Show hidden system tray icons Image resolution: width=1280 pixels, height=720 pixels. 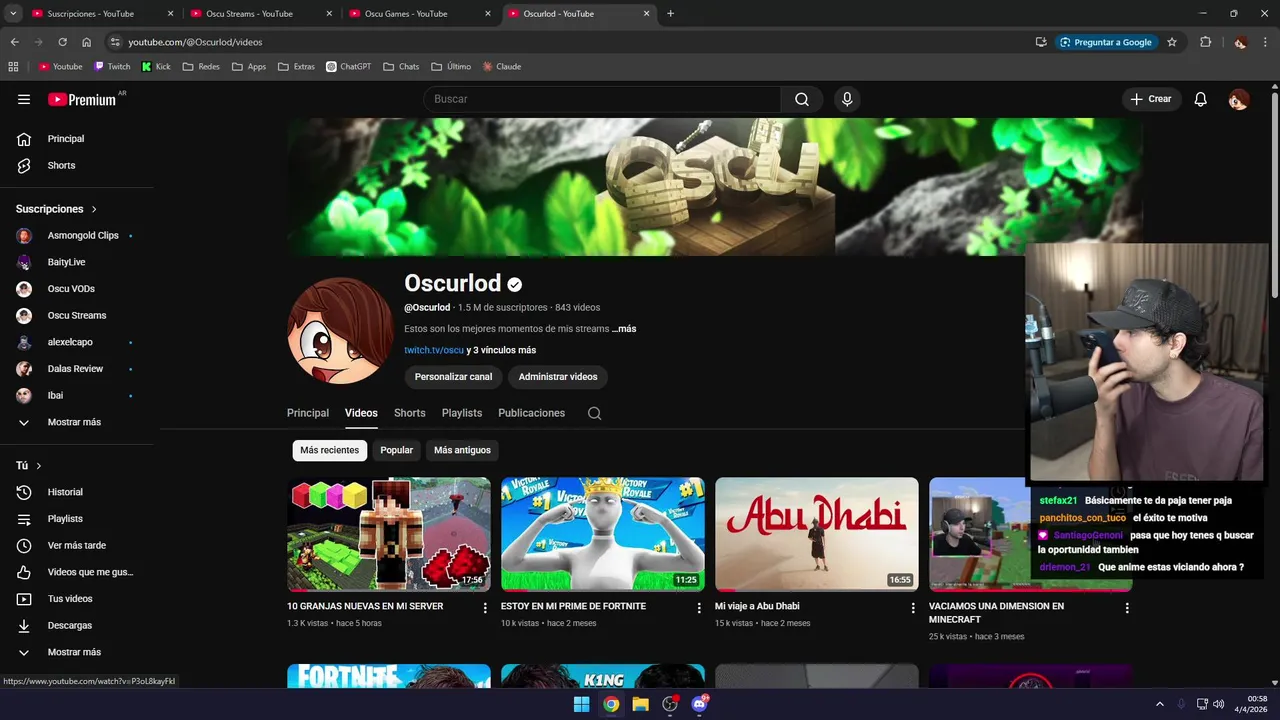click(x=1160, y=704)
